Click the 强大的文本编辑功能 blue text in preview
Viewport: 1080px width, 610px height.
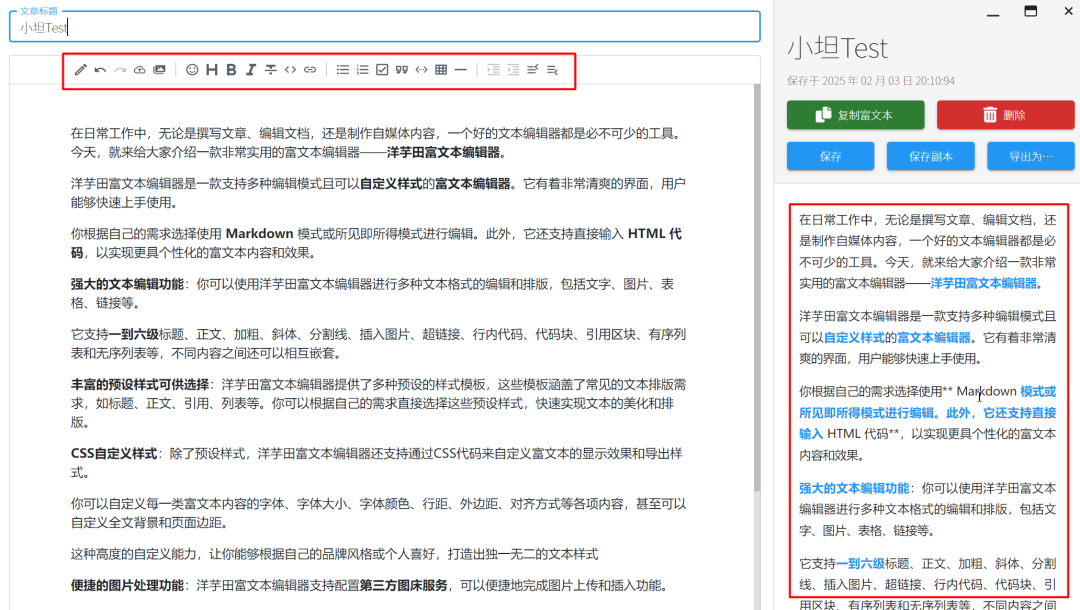854,488
